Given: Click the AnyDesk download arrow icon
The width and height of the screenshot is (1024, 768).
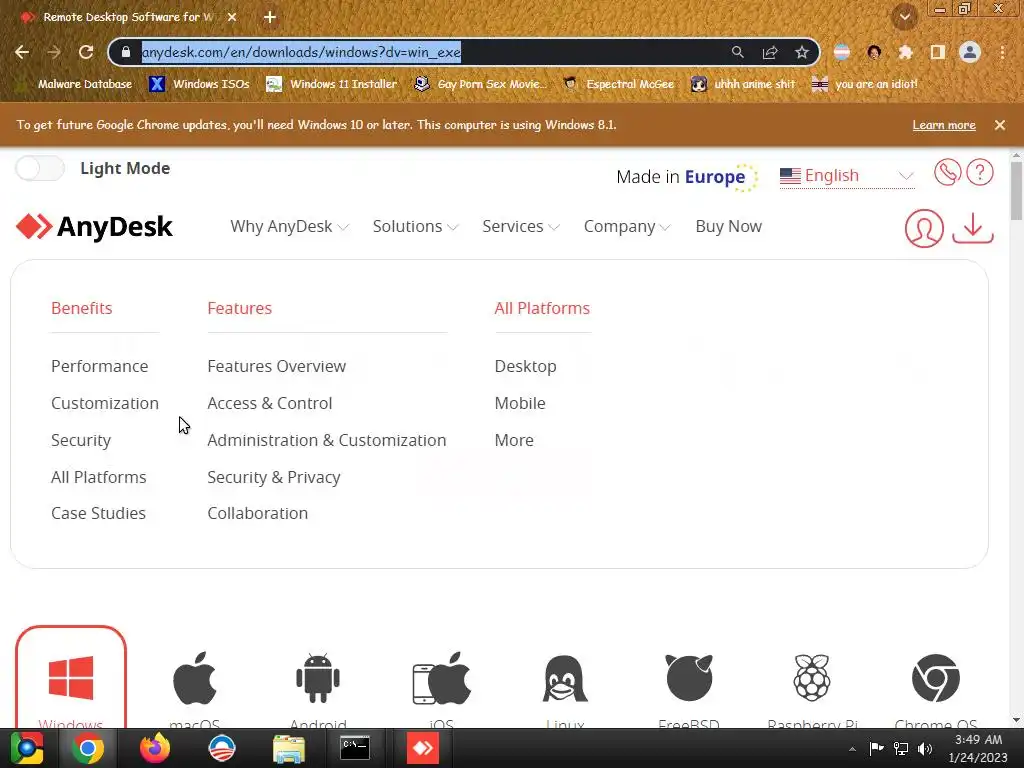Looking at the screenshot, I should click(x=972, y=229).
